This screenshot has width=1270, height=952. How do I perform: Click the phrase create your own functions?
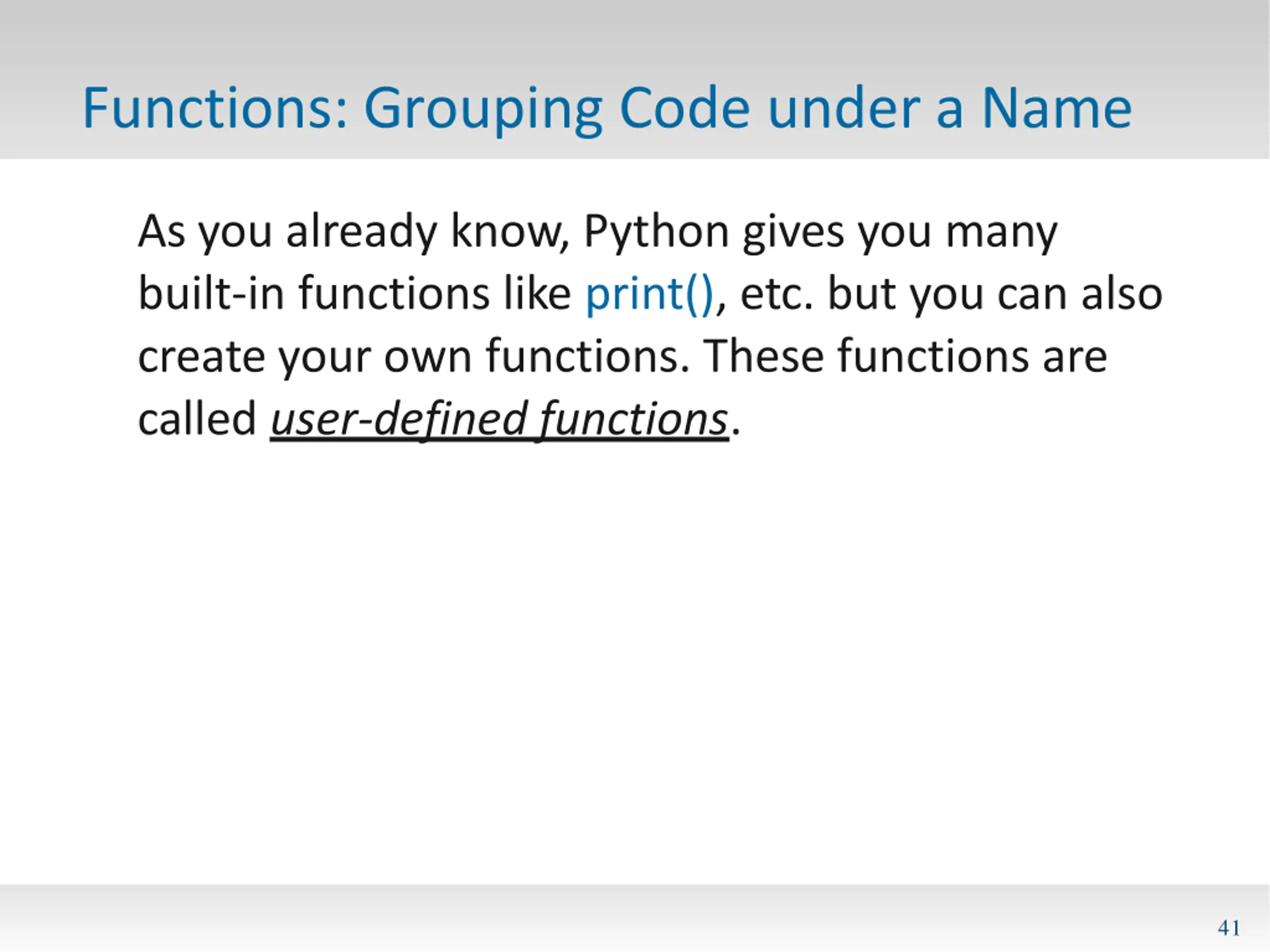(x=414, y=357)
